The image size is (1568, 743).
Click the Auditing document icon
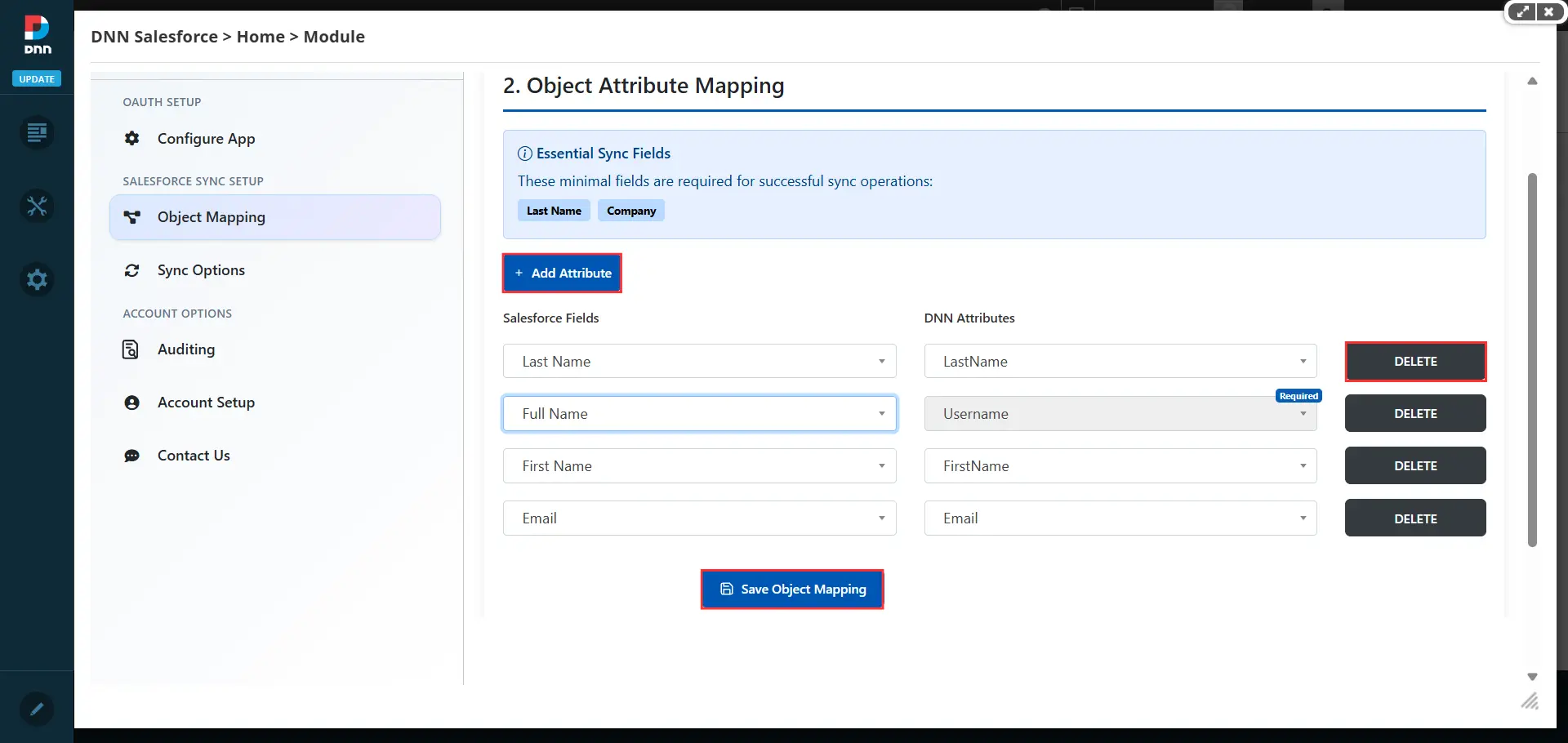coord(131,349)
